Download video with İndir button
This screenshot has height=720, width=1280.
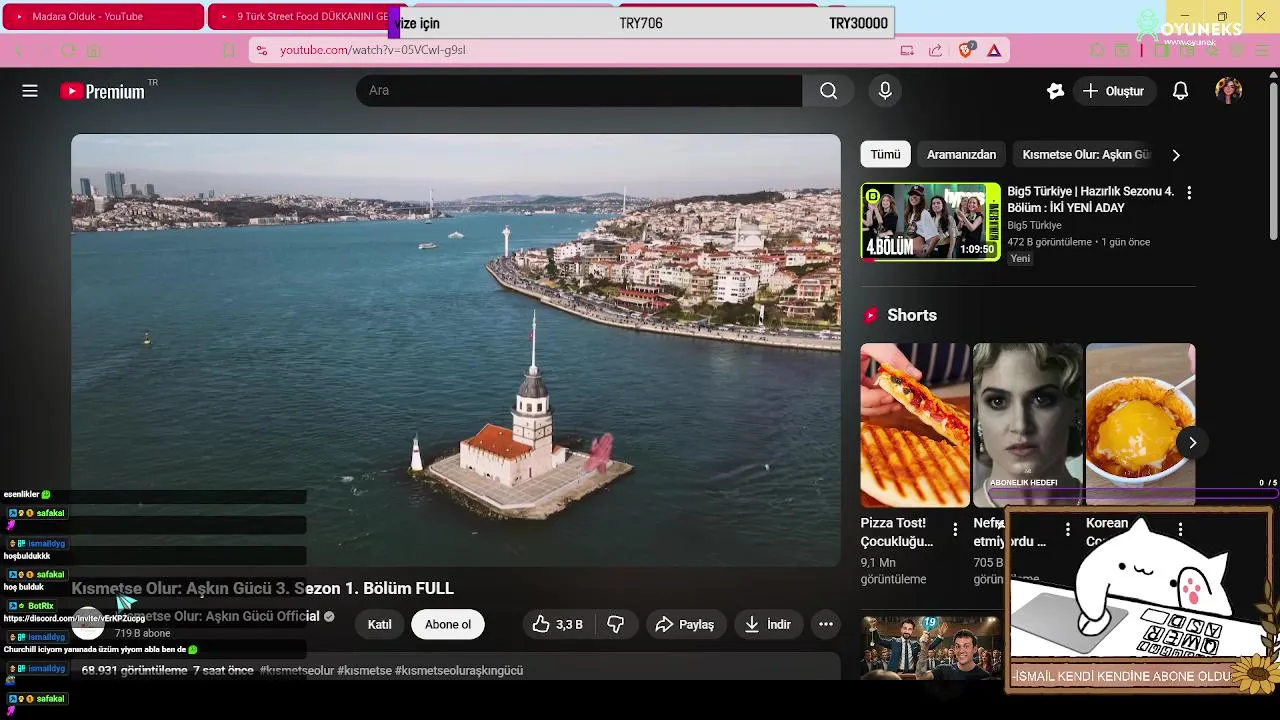coord(767,624)
